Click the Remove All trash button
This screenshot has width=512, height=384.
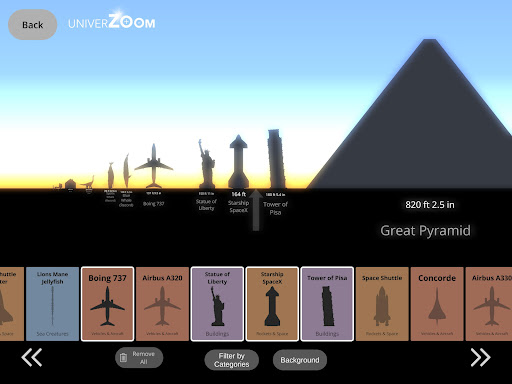coord(139,358)
